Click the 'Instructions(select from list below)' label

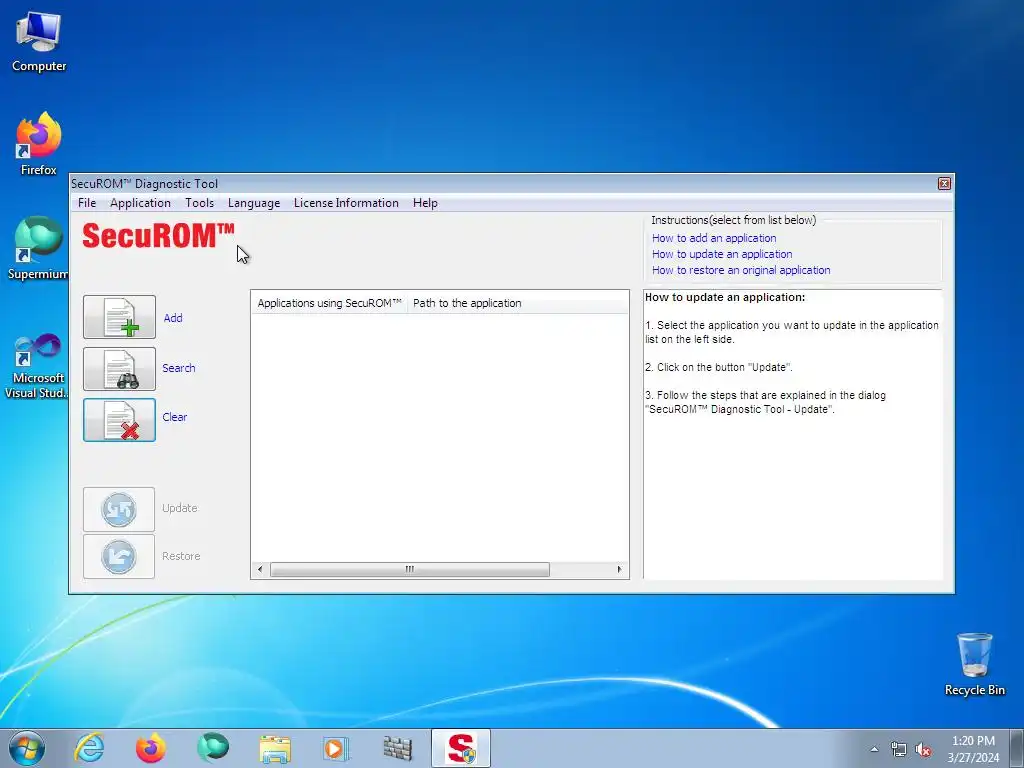(733, 220)
